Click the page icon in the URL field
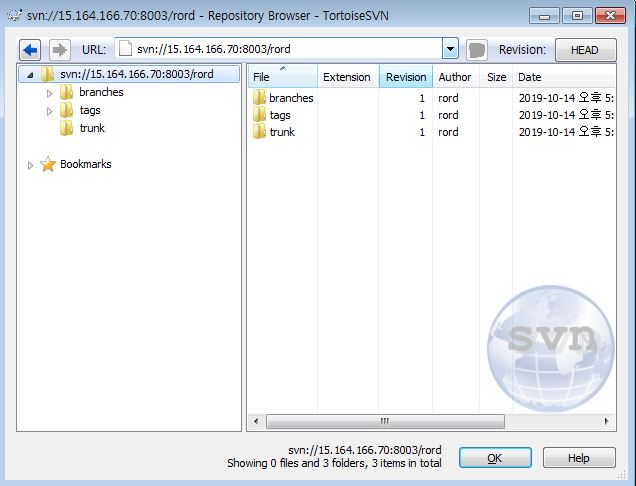 pyautogui.click(x=125, y=49)
